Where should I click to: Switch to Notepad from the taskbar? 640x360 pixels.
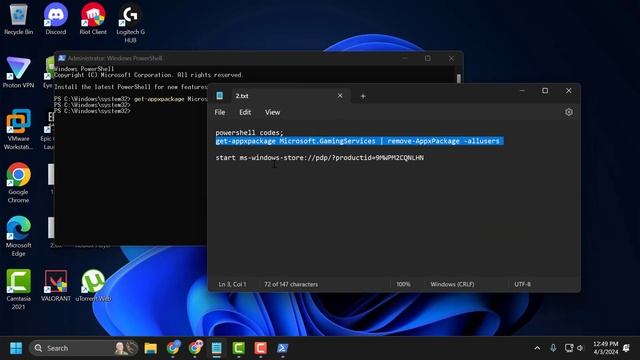tap(217, 348)
